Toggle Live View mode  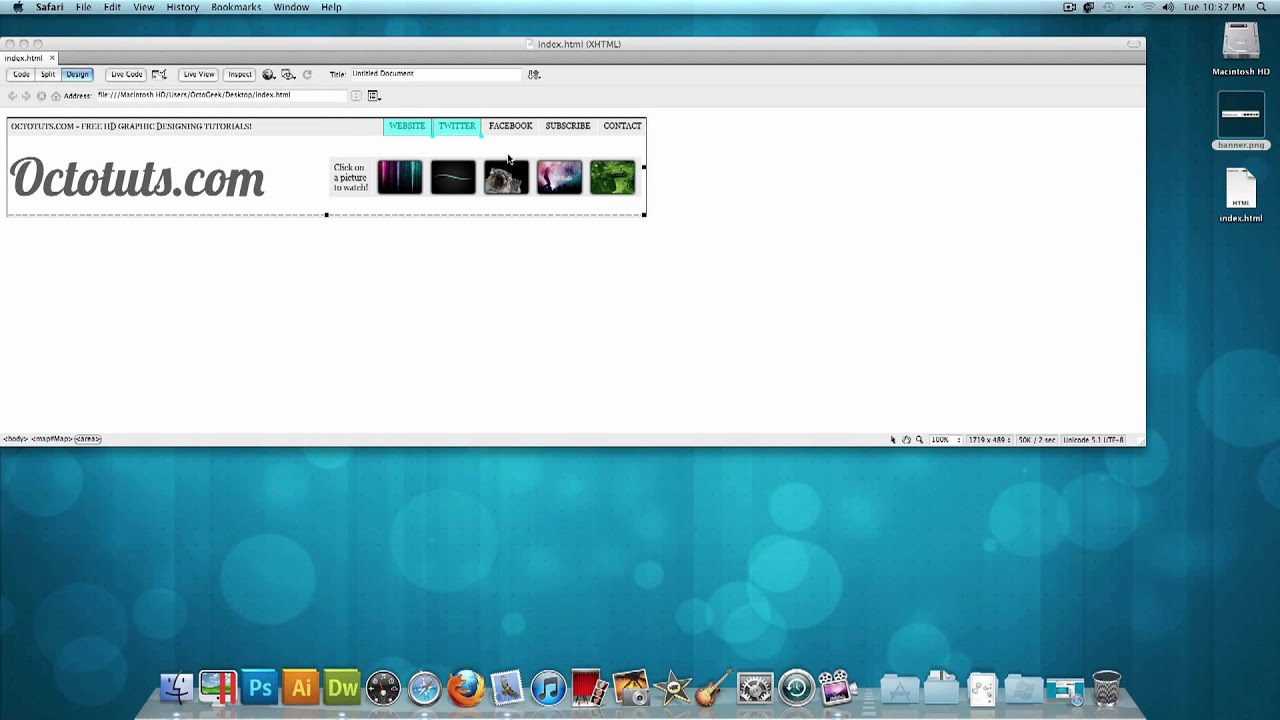[x=198, y=74]
